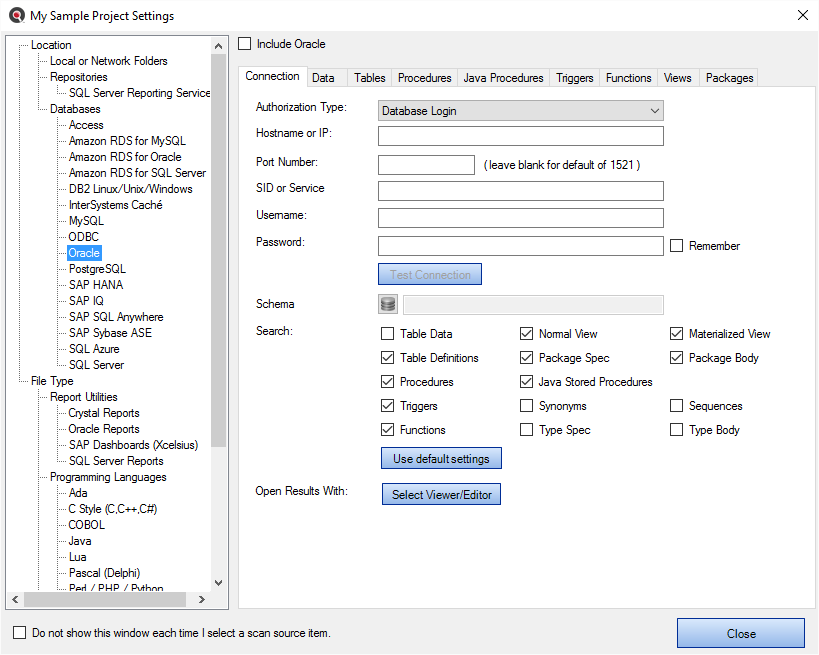Select Local or Network Folders in tree
The width and height of the screenshot is (819, 655).
[109, 61]
